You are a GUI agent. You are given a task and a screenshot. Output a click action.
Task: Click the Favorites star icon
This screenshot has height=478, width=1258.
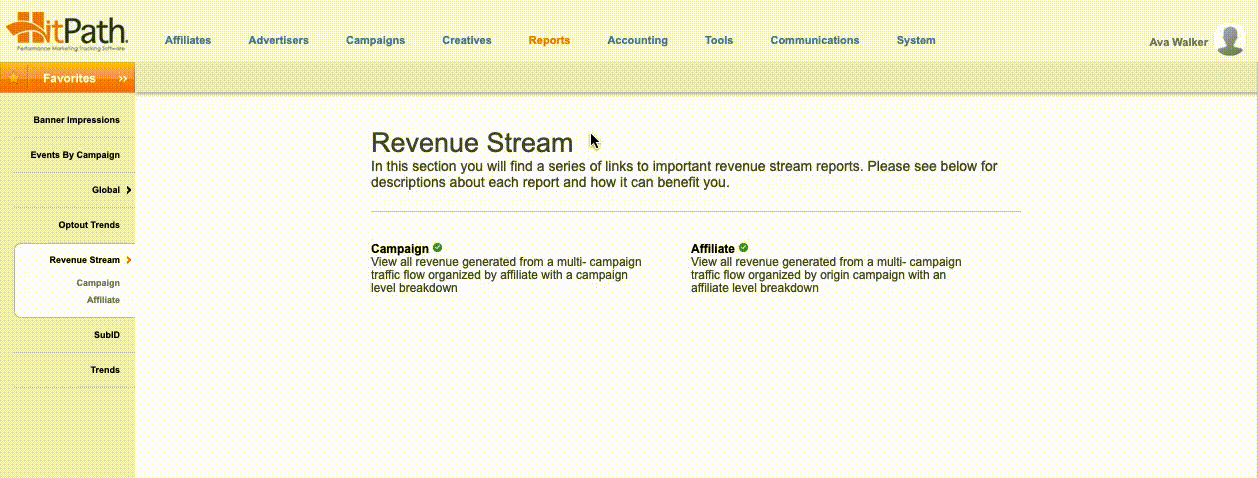(14, 78)
